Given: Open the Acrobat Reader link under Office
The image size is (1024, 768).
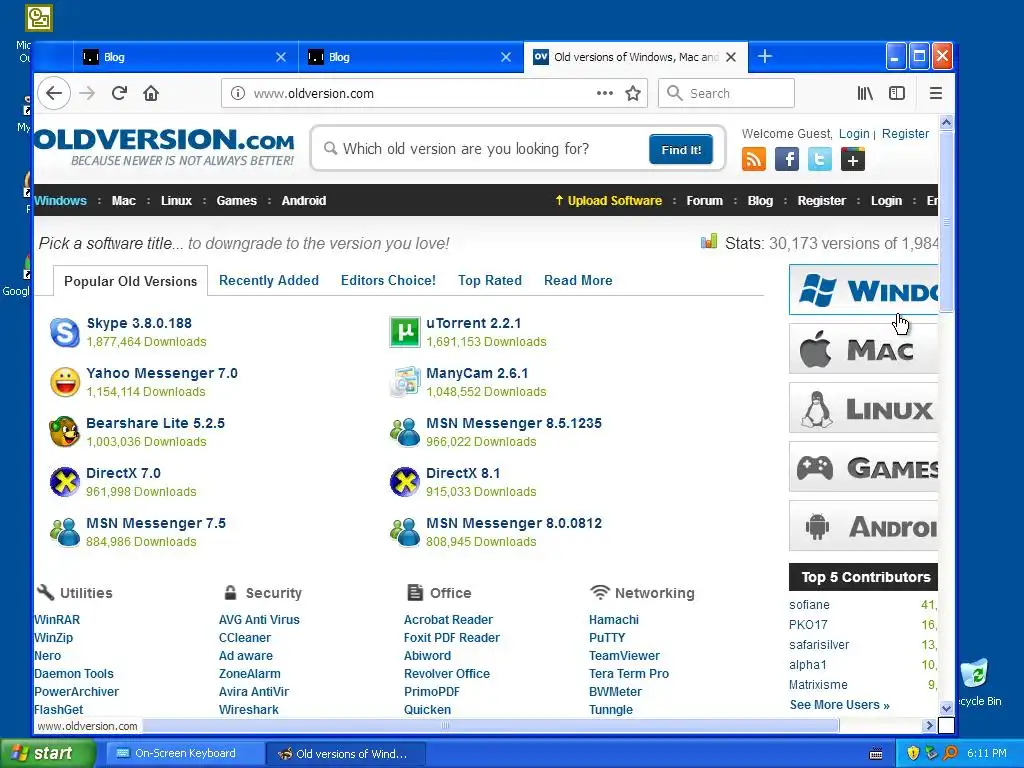Looking at the screenshot, I should [x=448, y=620].
